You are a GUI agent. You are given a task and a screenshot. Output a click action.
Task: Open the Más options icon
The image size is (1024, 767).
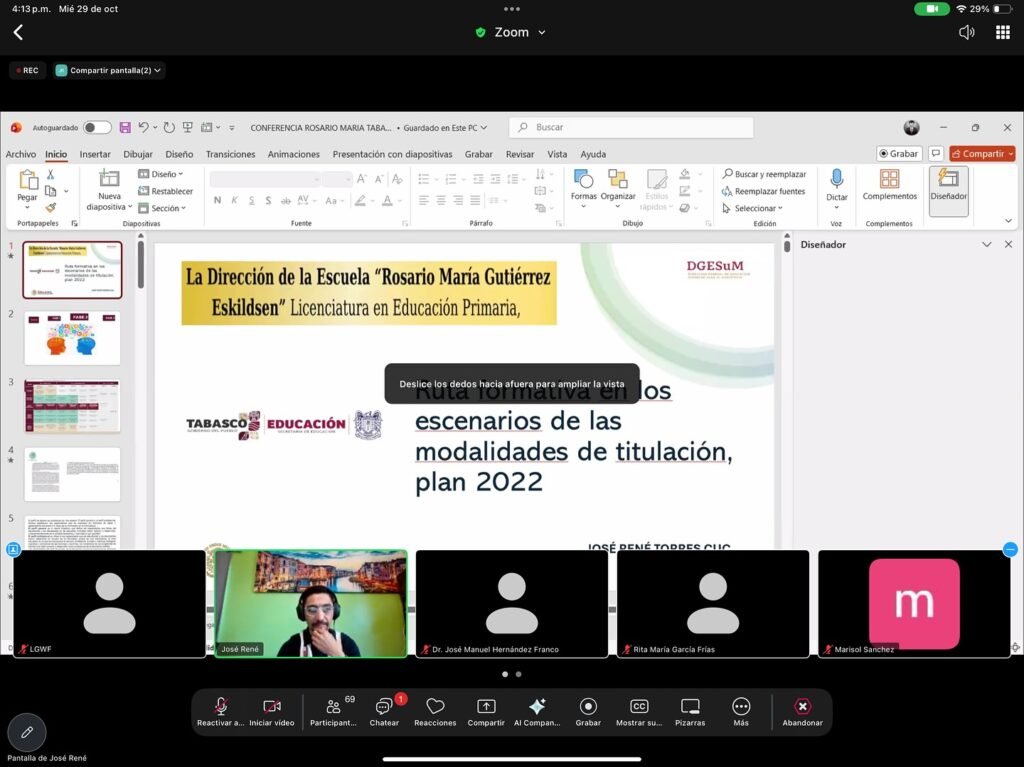pyautogui.click(x=741, y=707)
